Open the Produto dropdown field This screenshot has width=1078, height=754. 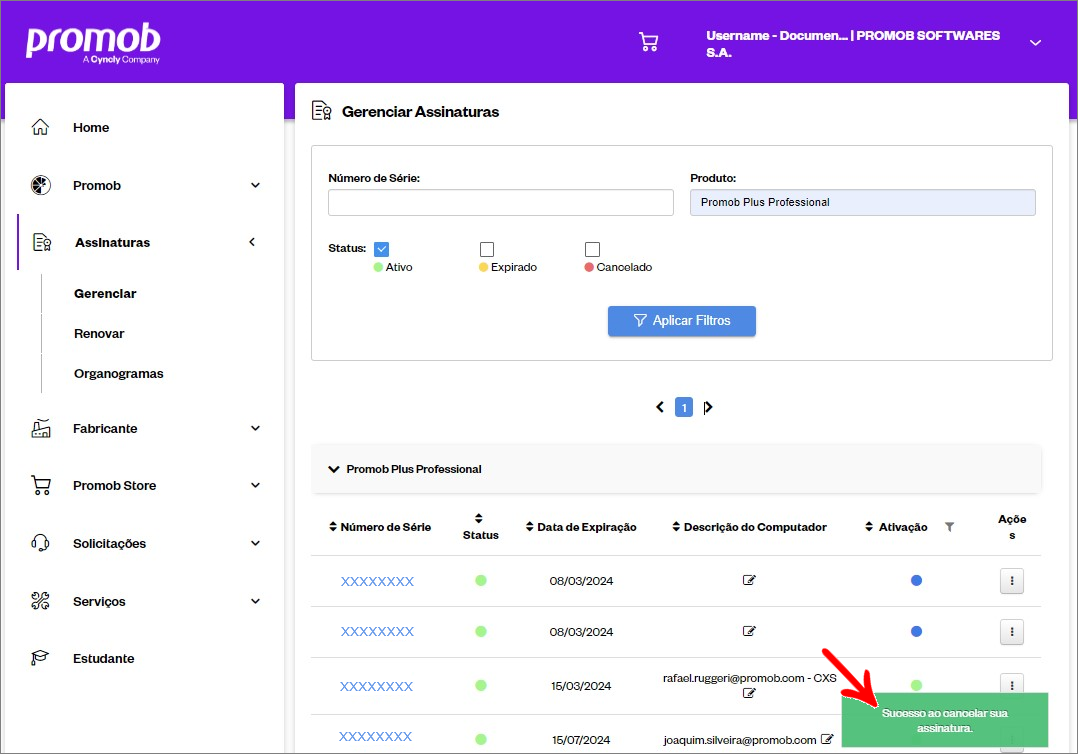pos(862,202)
